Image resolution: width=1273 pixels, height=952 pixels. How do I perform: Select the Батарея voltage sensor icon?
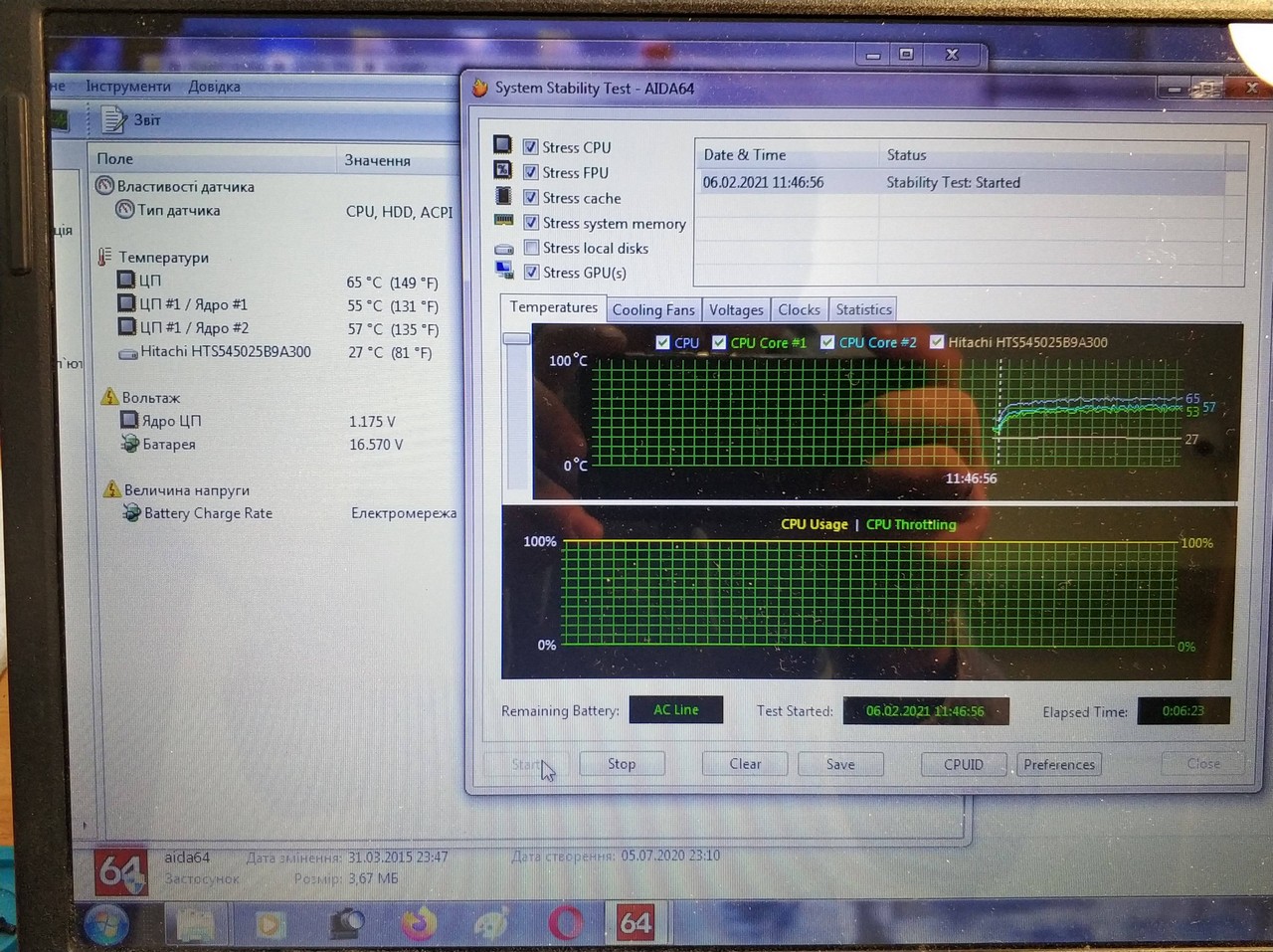click(x=130, y=444)
